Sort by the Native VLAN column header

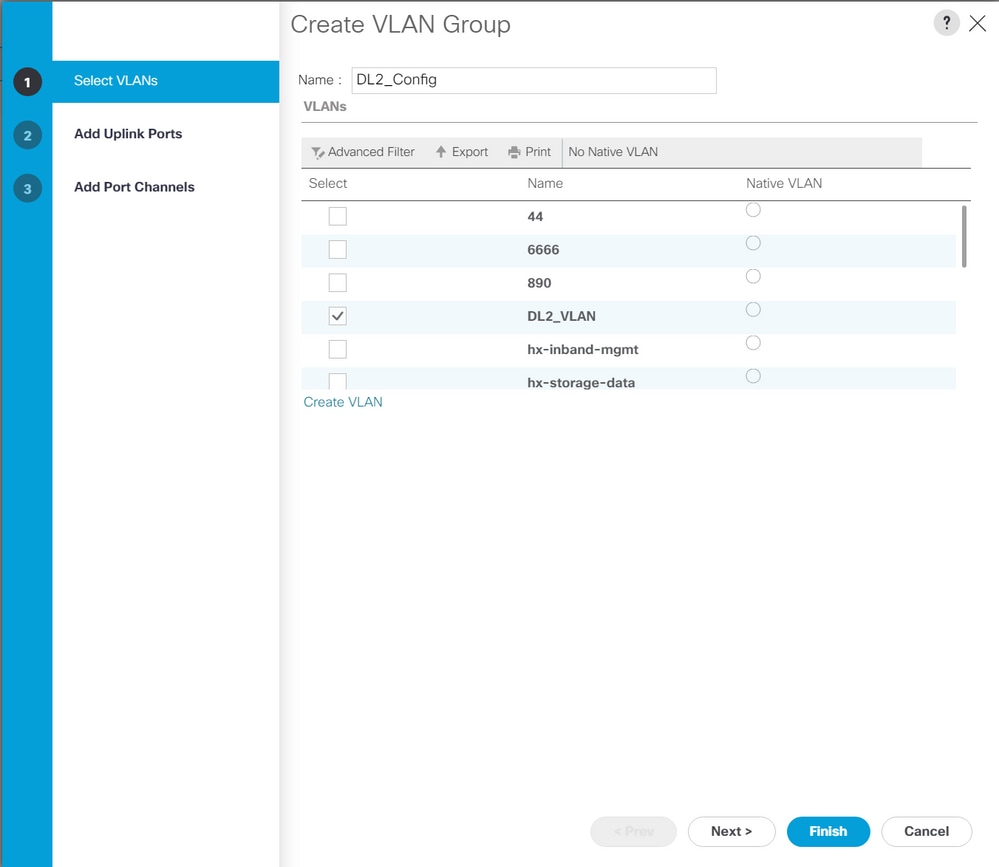click(x=784, y=183)
